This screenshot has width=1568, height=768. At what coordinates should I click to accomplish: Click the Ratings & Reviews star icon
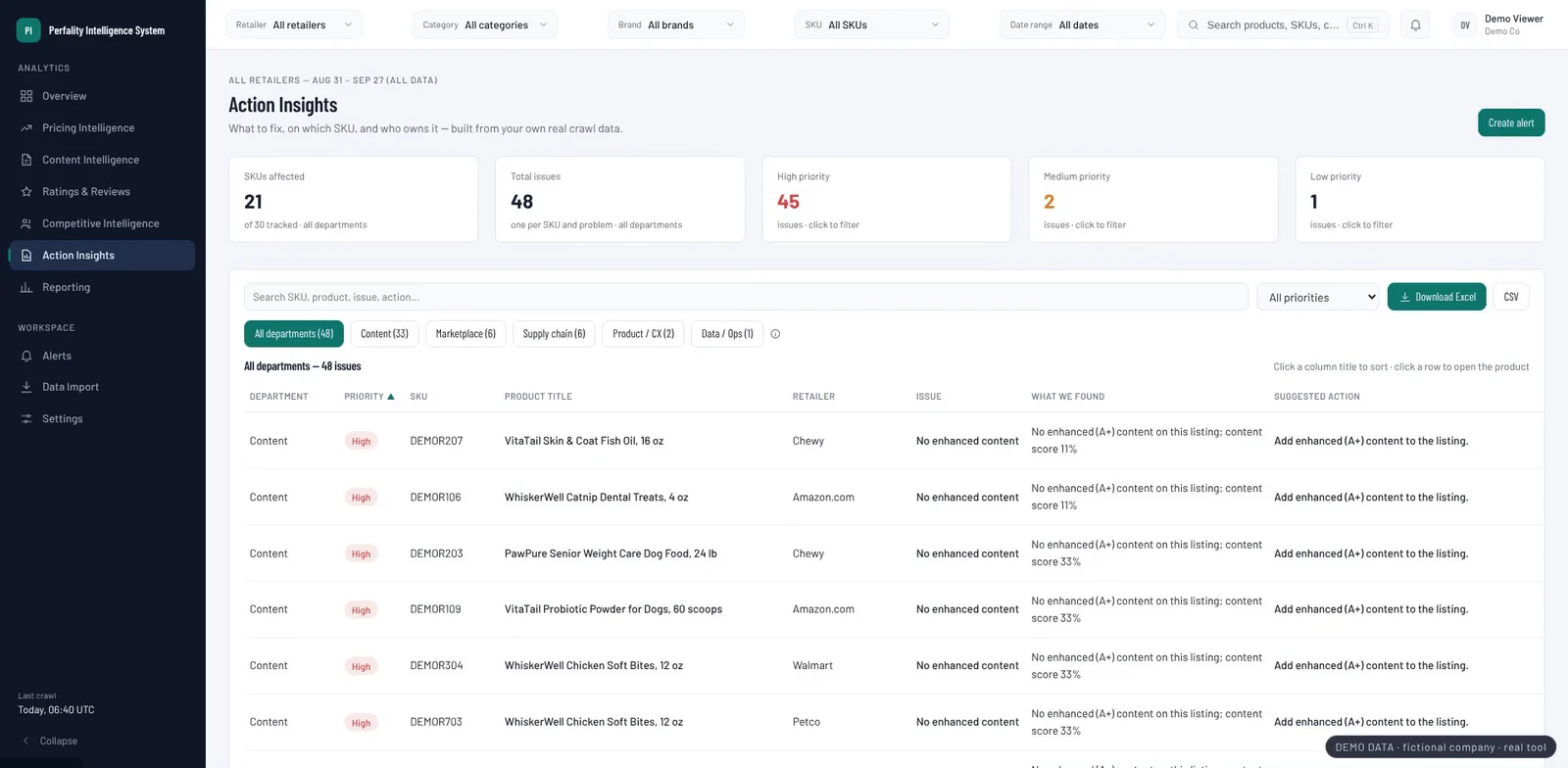pyautogui.click(x=26, y=192)
